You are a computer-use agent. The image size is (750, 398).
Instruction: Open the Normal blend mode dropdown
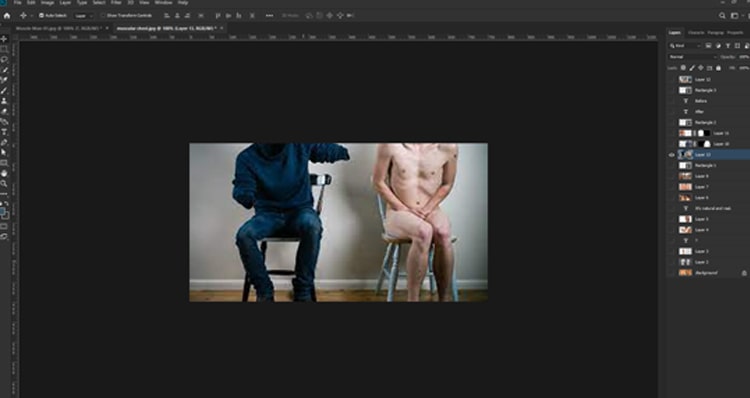point(692,57)
